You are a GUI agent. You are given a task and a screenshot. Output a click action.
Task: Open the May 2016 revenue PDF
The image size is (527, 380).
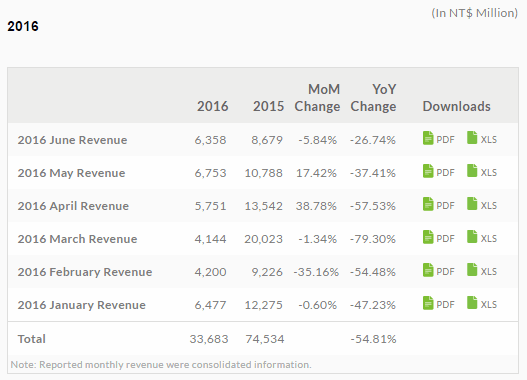(439, 171)
